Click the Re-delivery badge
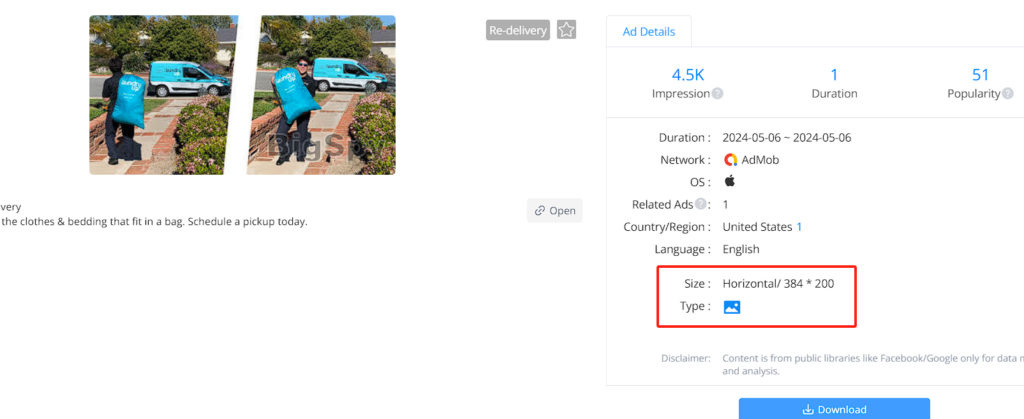This screenshot has height=419, width=1024. (518, 30)
